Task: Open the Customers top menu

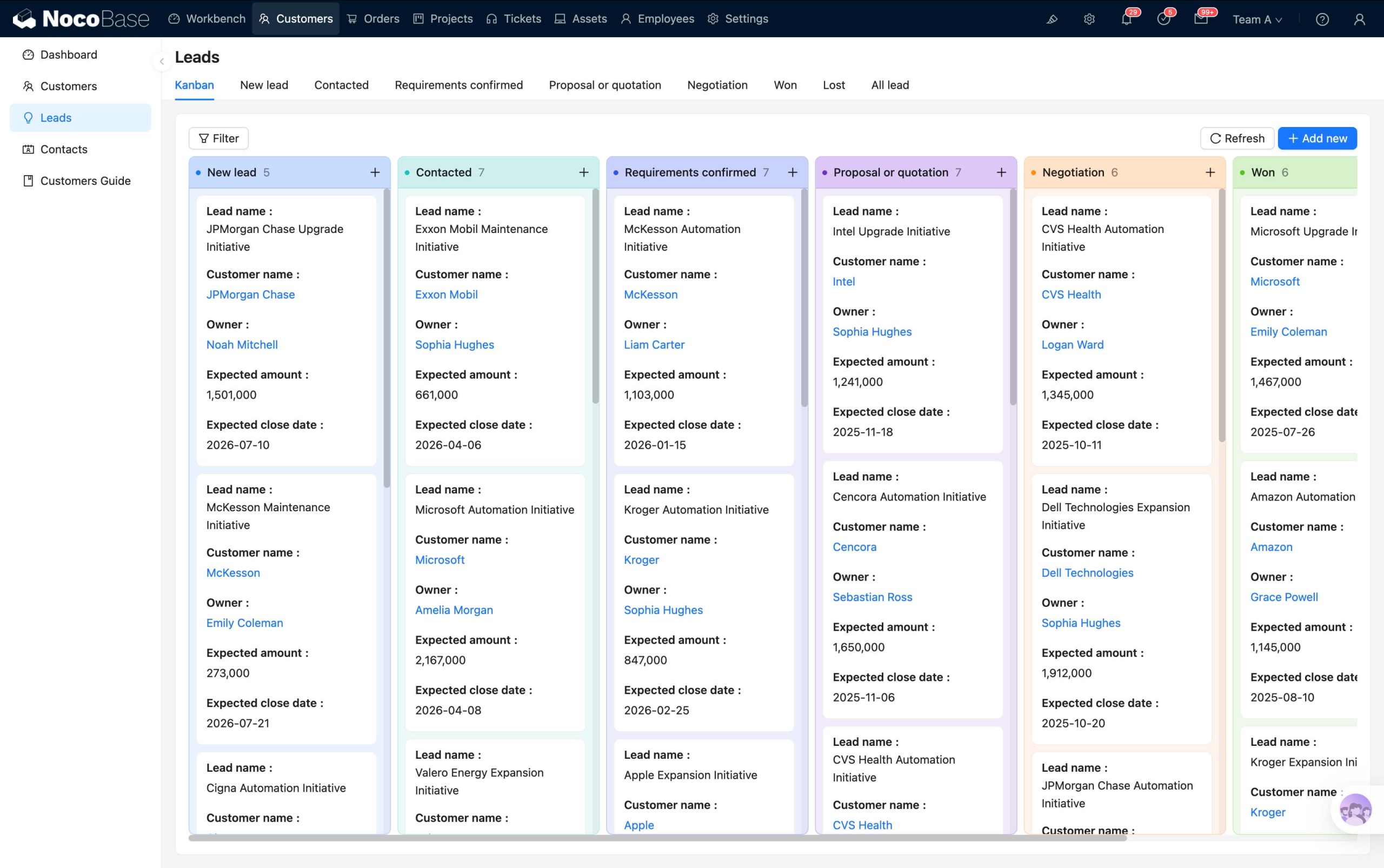Action: (x=296, y=19)
